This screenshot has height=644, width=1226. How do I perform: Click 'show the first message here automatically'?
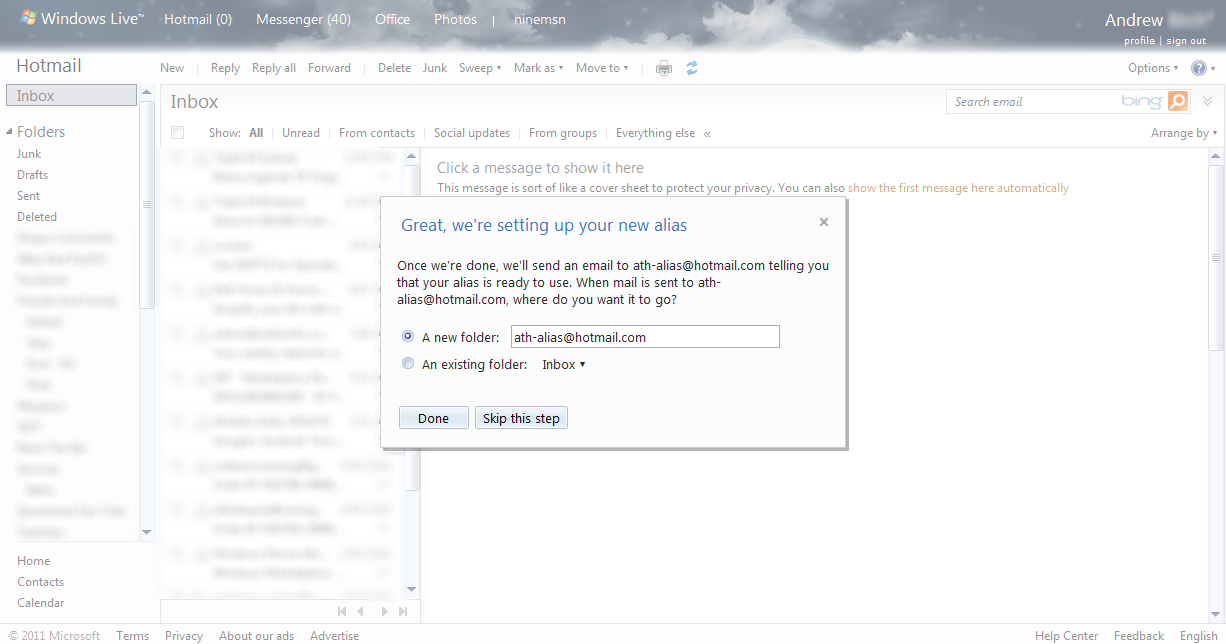click(958, 188)
